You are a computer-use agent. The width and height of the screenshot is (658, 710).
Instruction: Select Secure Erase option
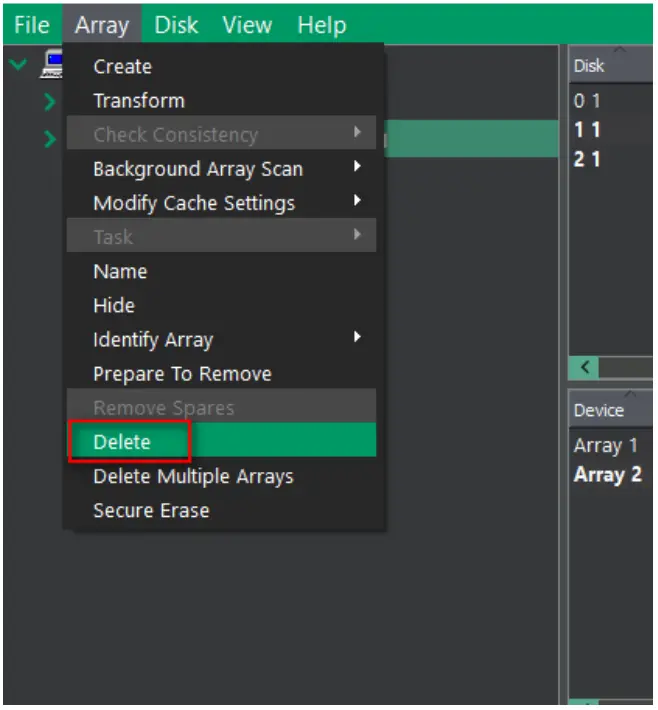pyautogui.click(x=151, y=510)
